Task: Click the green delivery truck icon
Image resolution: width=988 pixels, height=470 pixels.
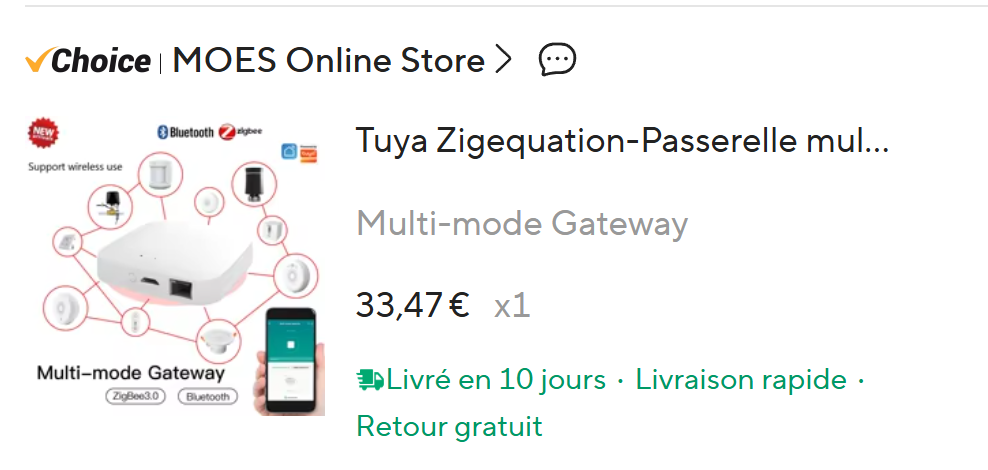Action: (x=370, y=380)
